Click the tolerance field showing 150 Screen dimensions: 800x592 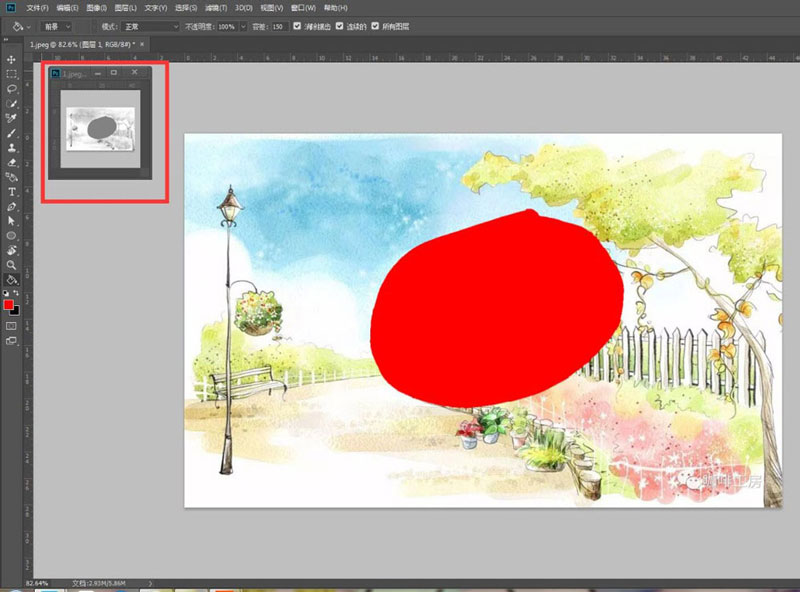tap(279, 27)
